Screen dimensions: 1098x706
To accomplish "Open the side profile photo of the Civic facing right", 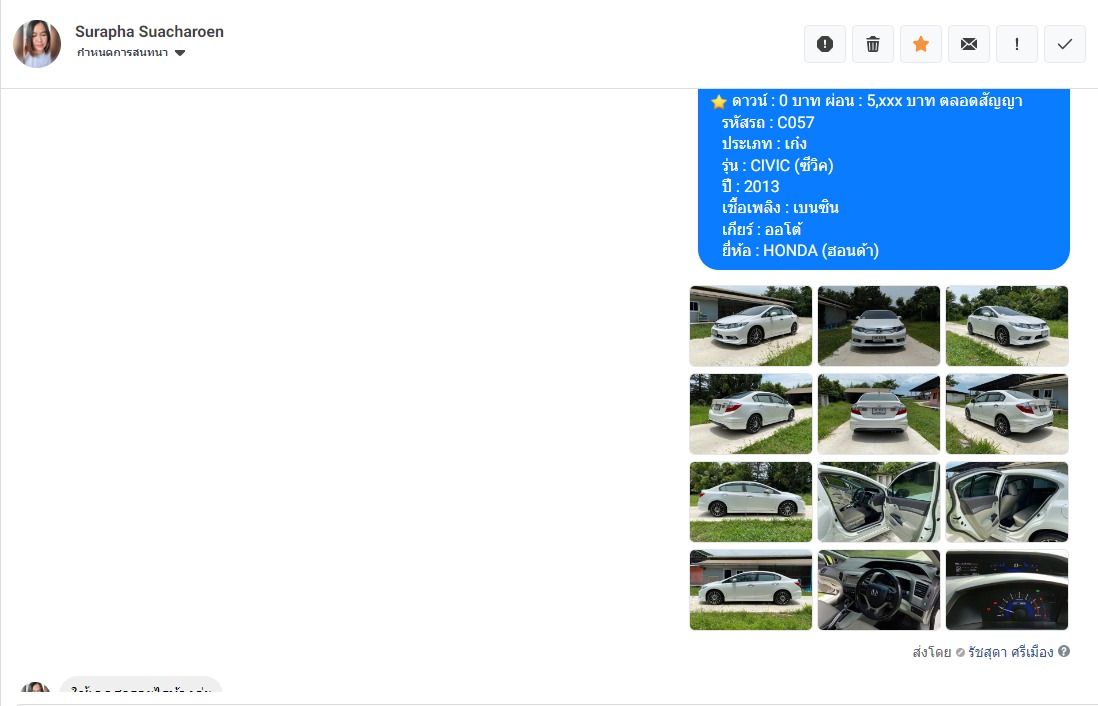I will tap(751, 502).
